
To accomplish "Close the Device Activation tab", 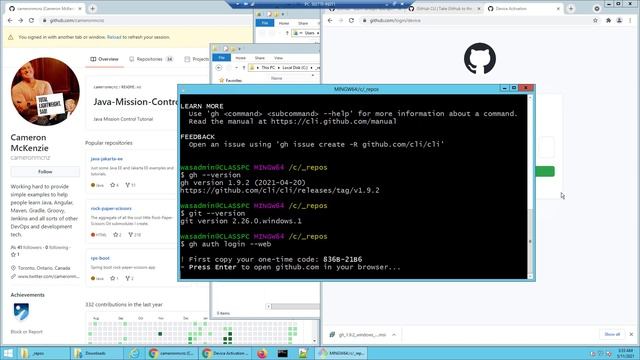I will tap(558, 9).
